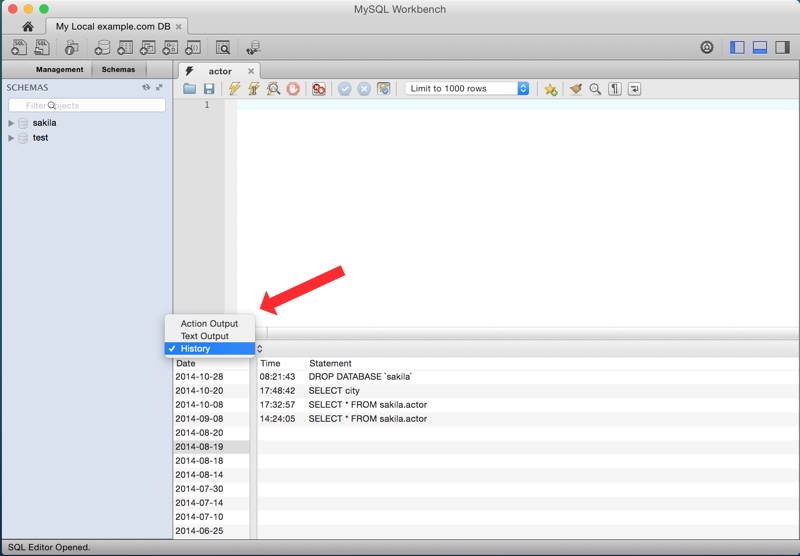Save the SQL script with the floppy disk icon

click(x=209, y=89)
